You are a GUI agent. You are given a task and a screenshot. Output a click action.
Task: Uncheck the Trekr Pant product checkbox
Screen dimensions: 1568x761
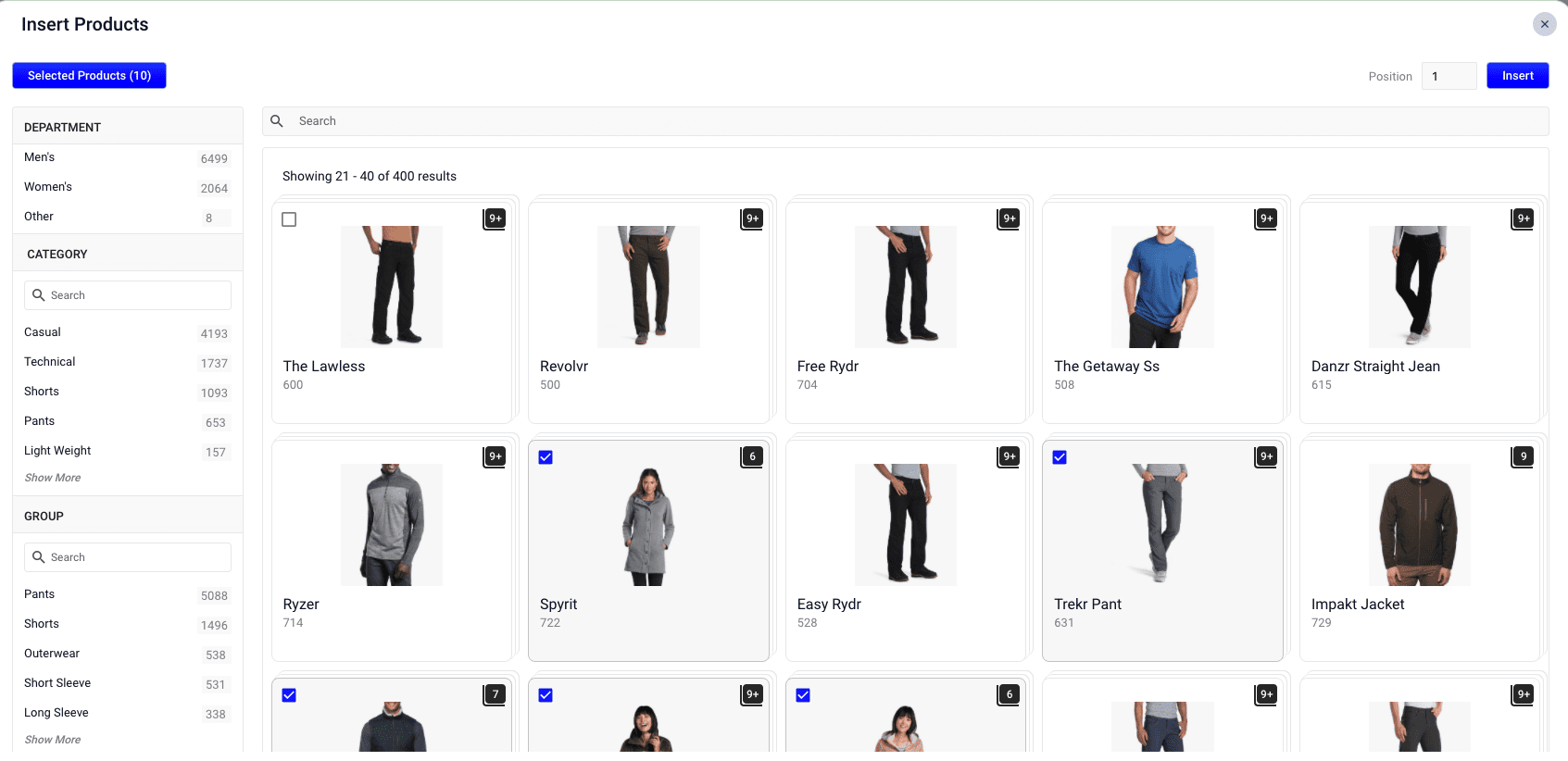point(1060,457)
